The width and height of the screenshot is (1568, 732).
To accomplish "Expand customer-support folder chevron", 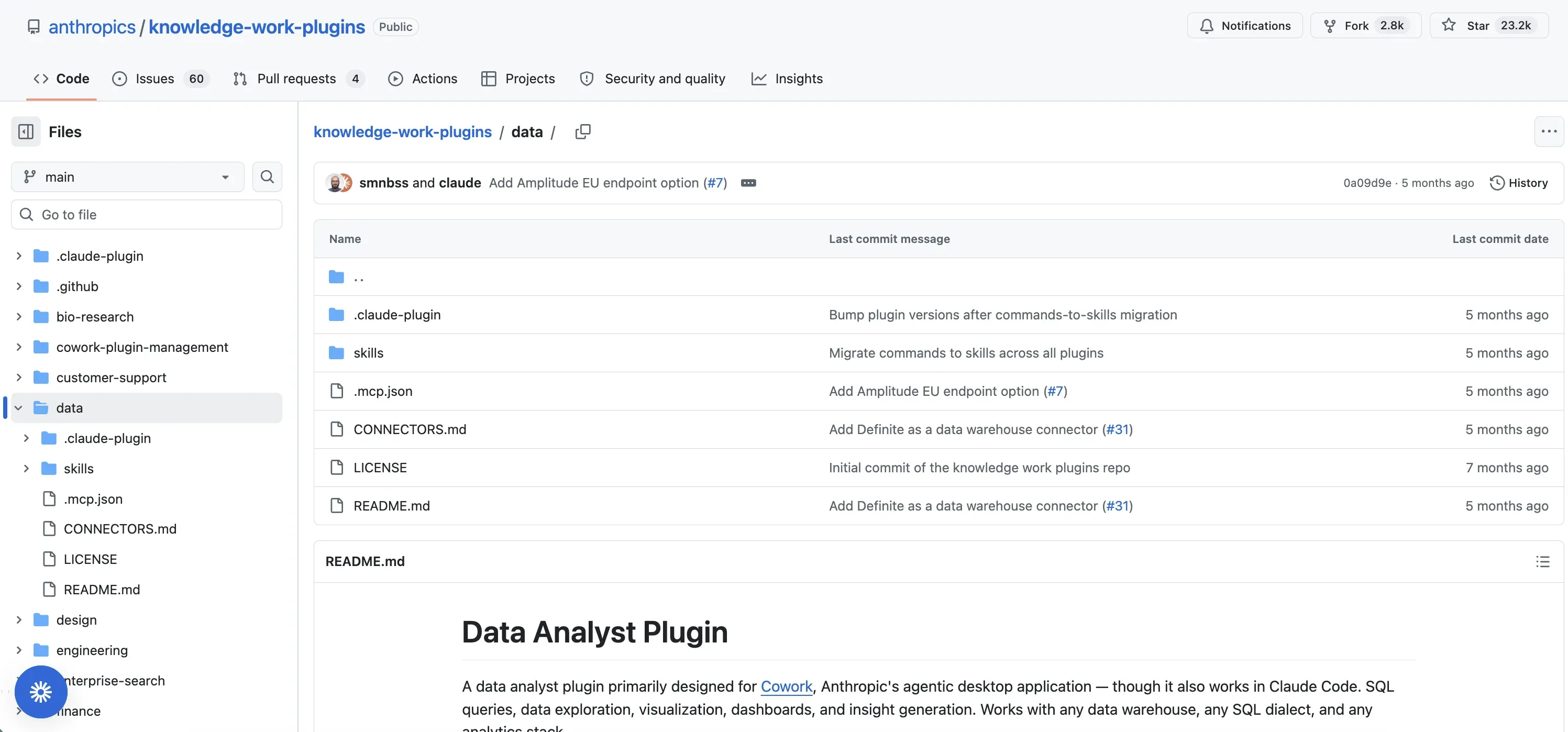I will coord(19,377).
